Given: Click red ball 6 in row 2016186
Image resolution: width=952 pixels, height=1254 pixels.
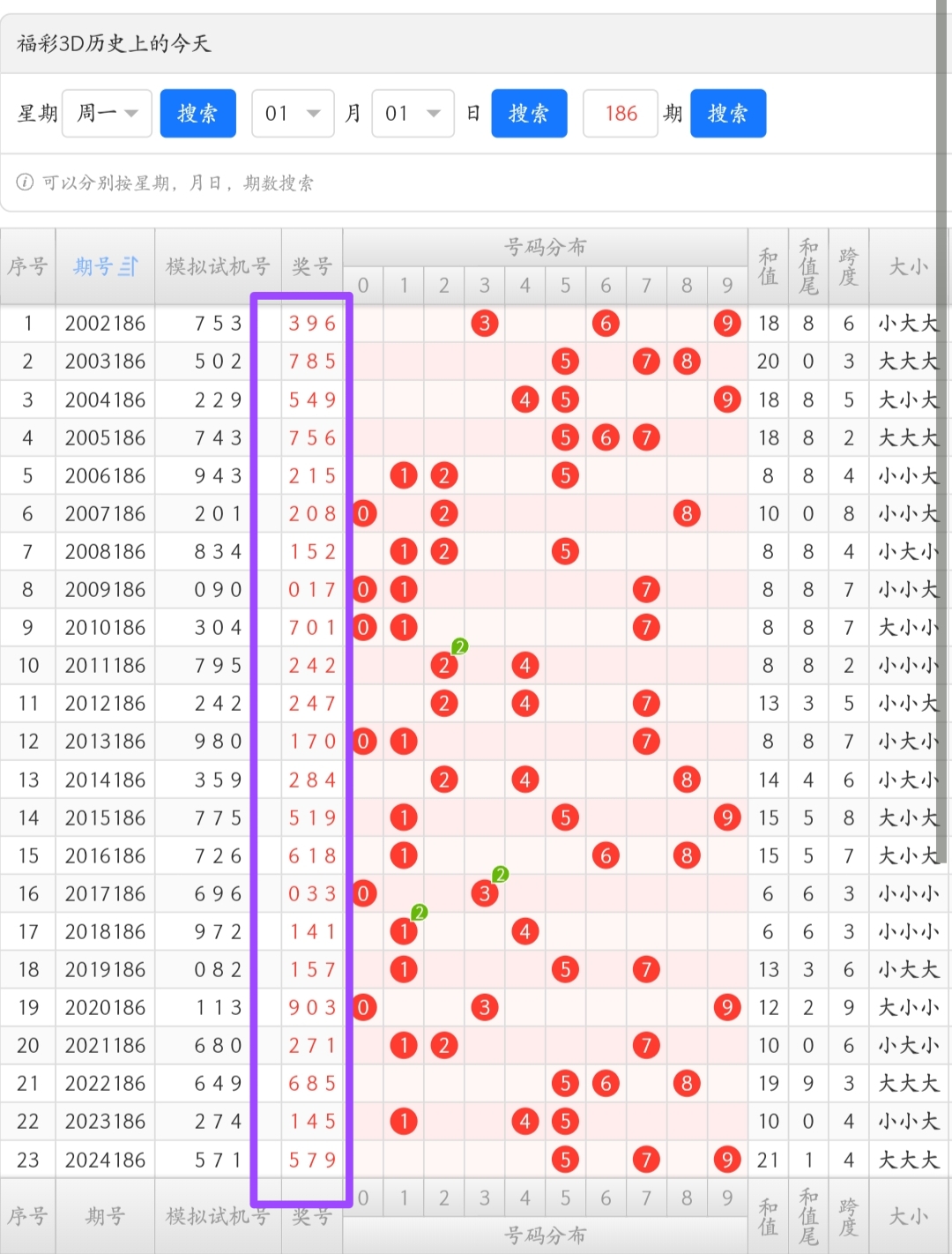Looking at the screenshot, I should [x=606, y=856].
